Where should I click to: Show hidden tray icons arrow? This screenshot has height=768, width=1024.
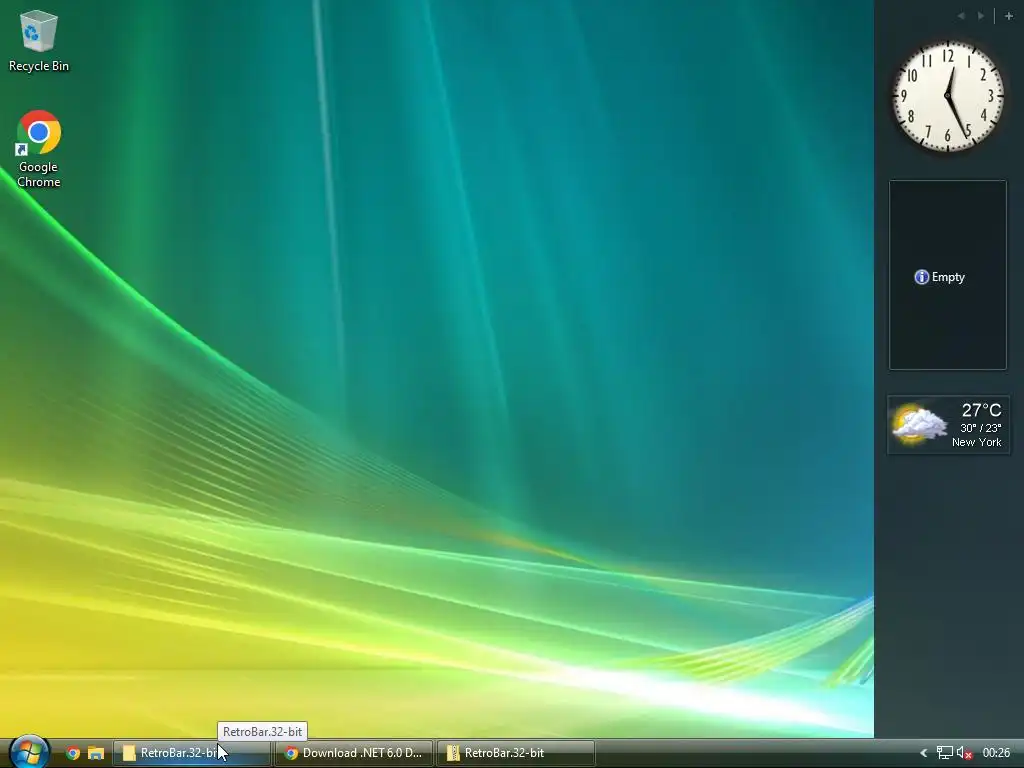pos(923,753)
